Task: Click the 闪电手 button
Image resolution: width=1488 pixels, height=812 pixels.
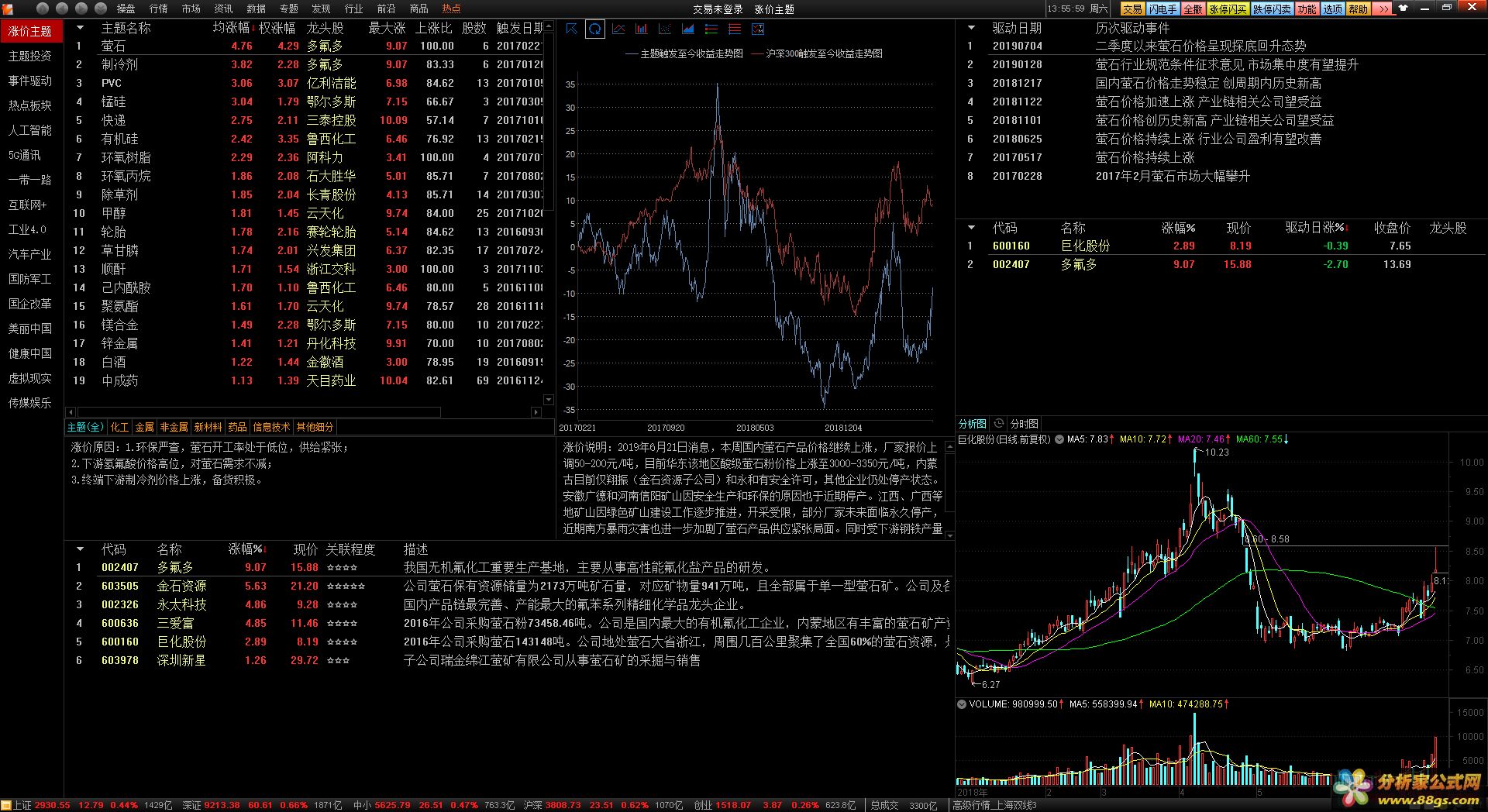Action: coord(1162,9)
